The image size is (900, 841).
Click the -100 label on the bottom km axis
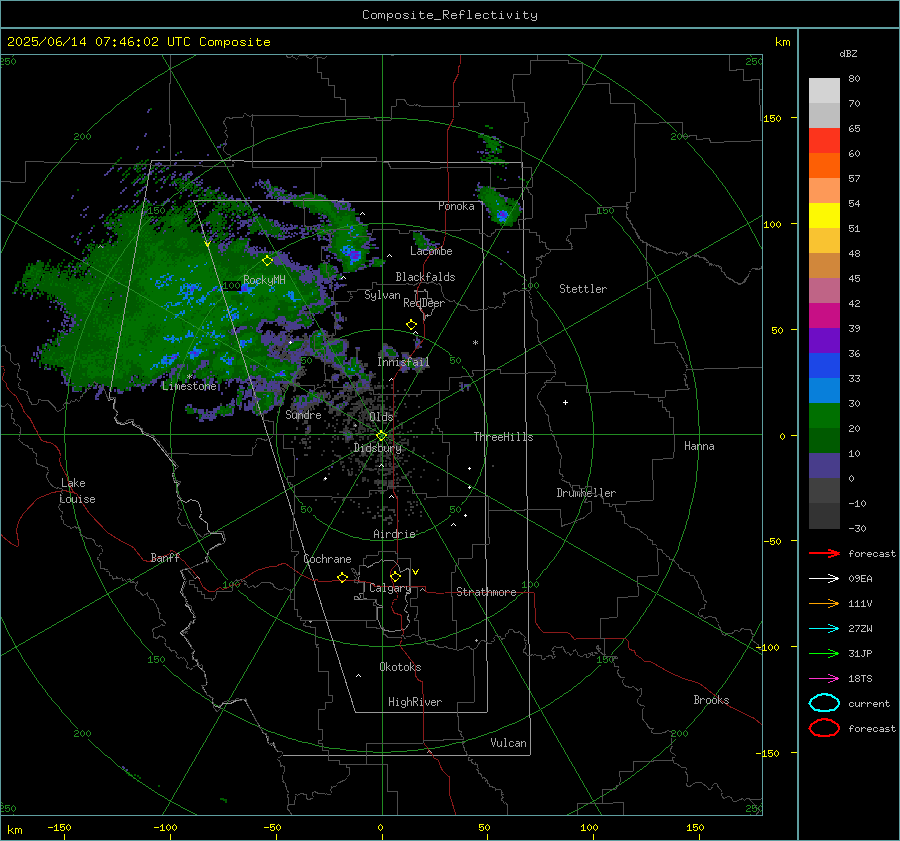click(x=165, y=827)
